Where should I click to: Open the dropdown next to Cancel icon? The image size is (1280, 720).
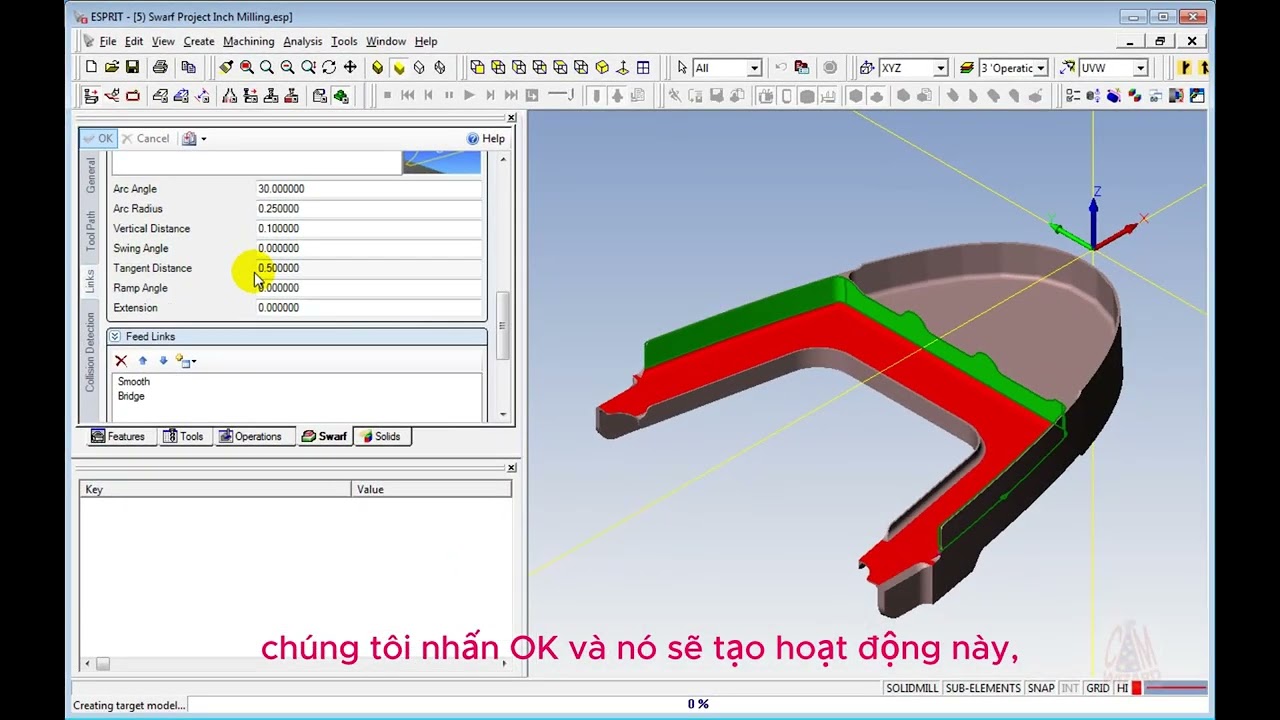pos(203,138)
